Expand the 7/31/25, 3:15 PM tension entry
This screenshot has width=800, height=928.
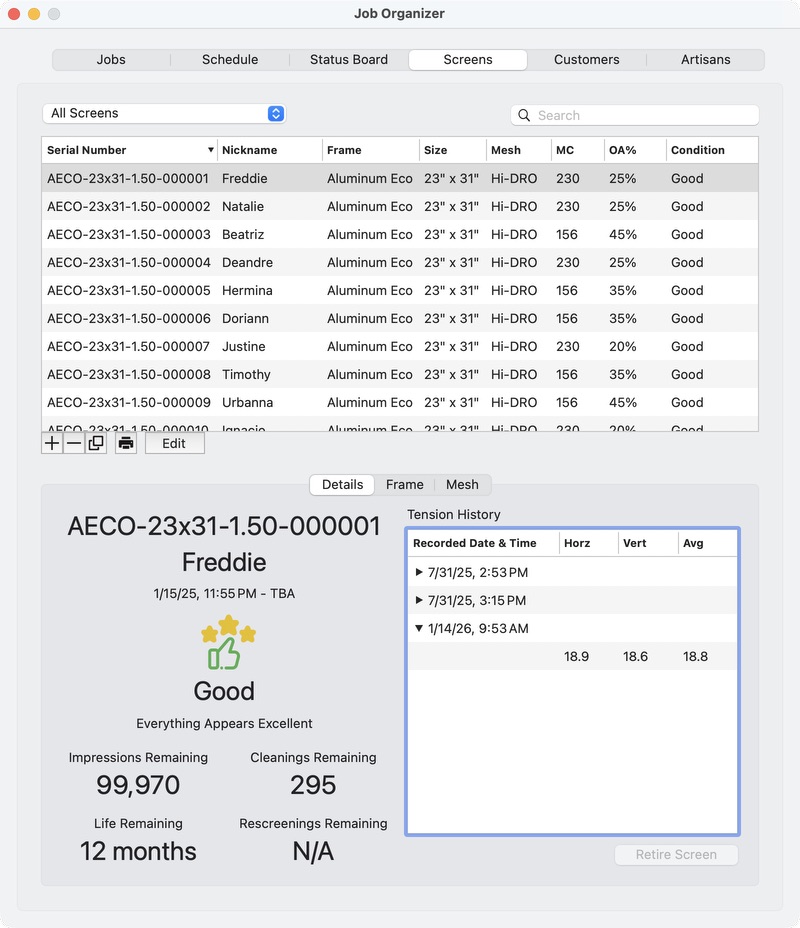point(419,601)
